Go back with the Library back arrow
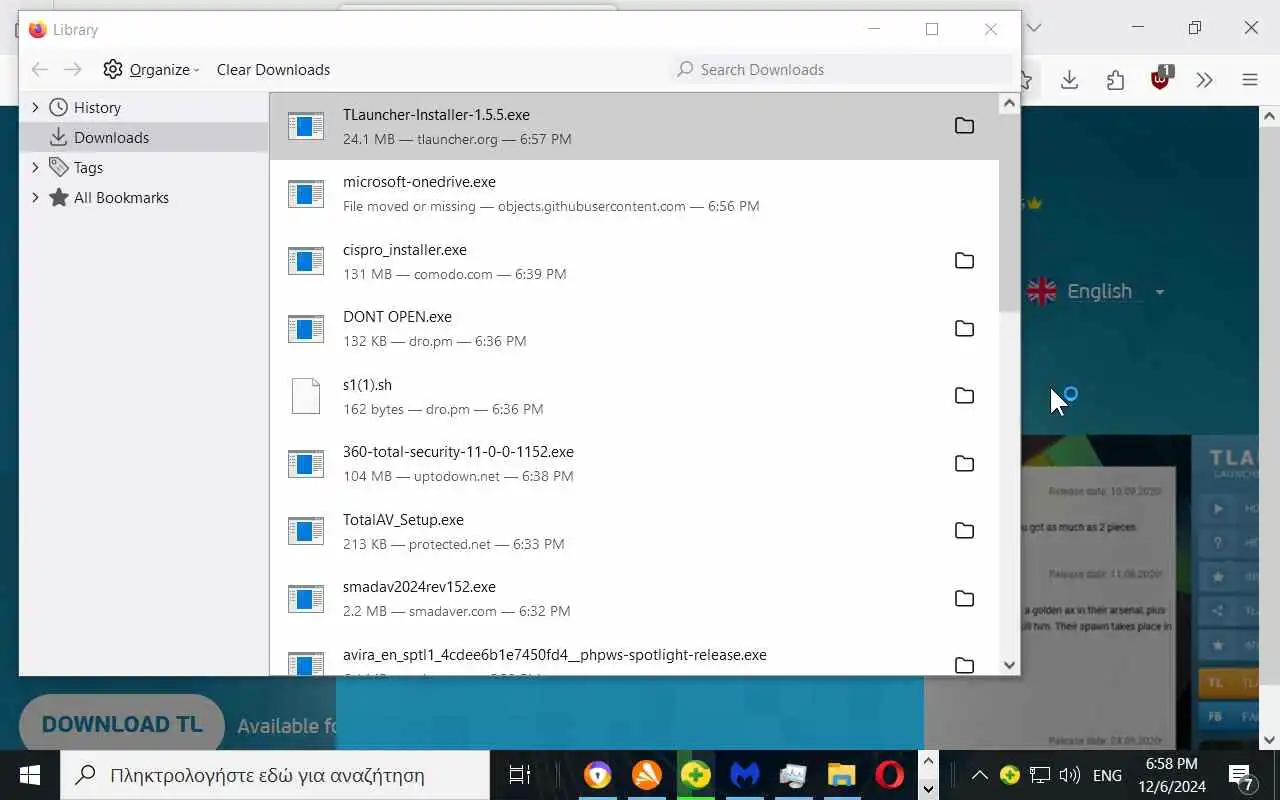The image size is (1280, 800). point(40,69)
